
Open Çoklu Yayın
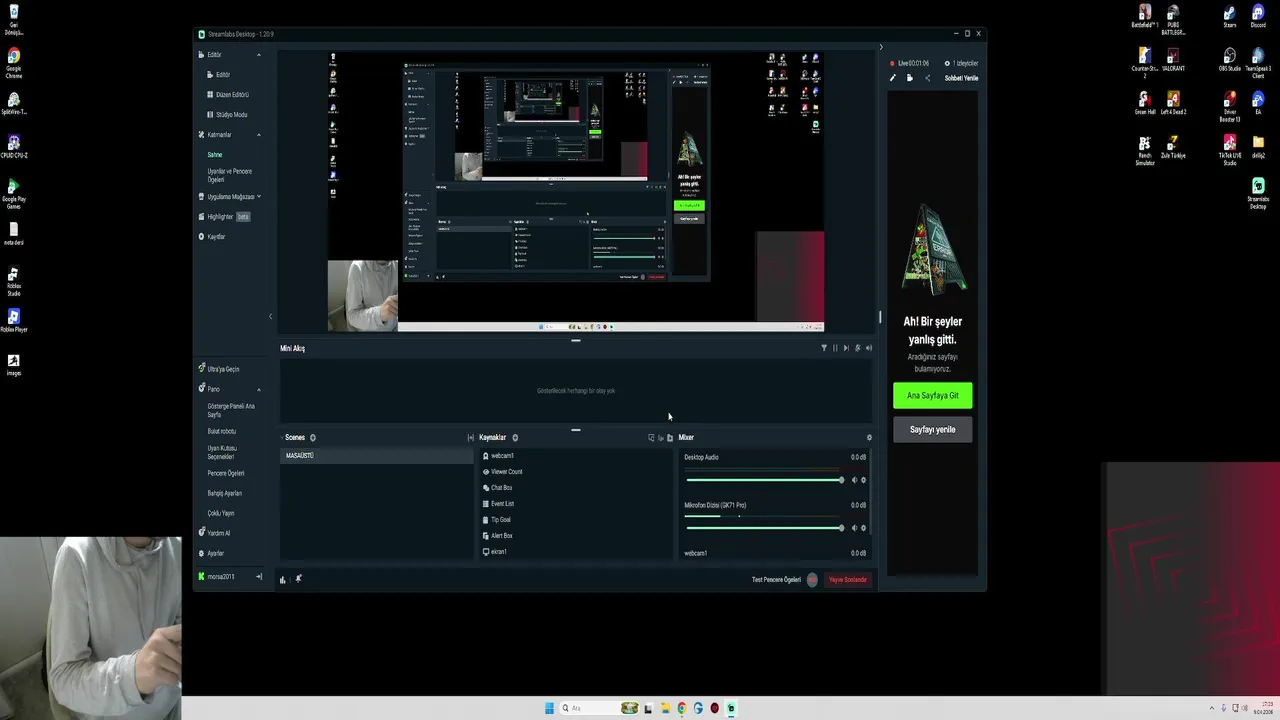[221, 513]
